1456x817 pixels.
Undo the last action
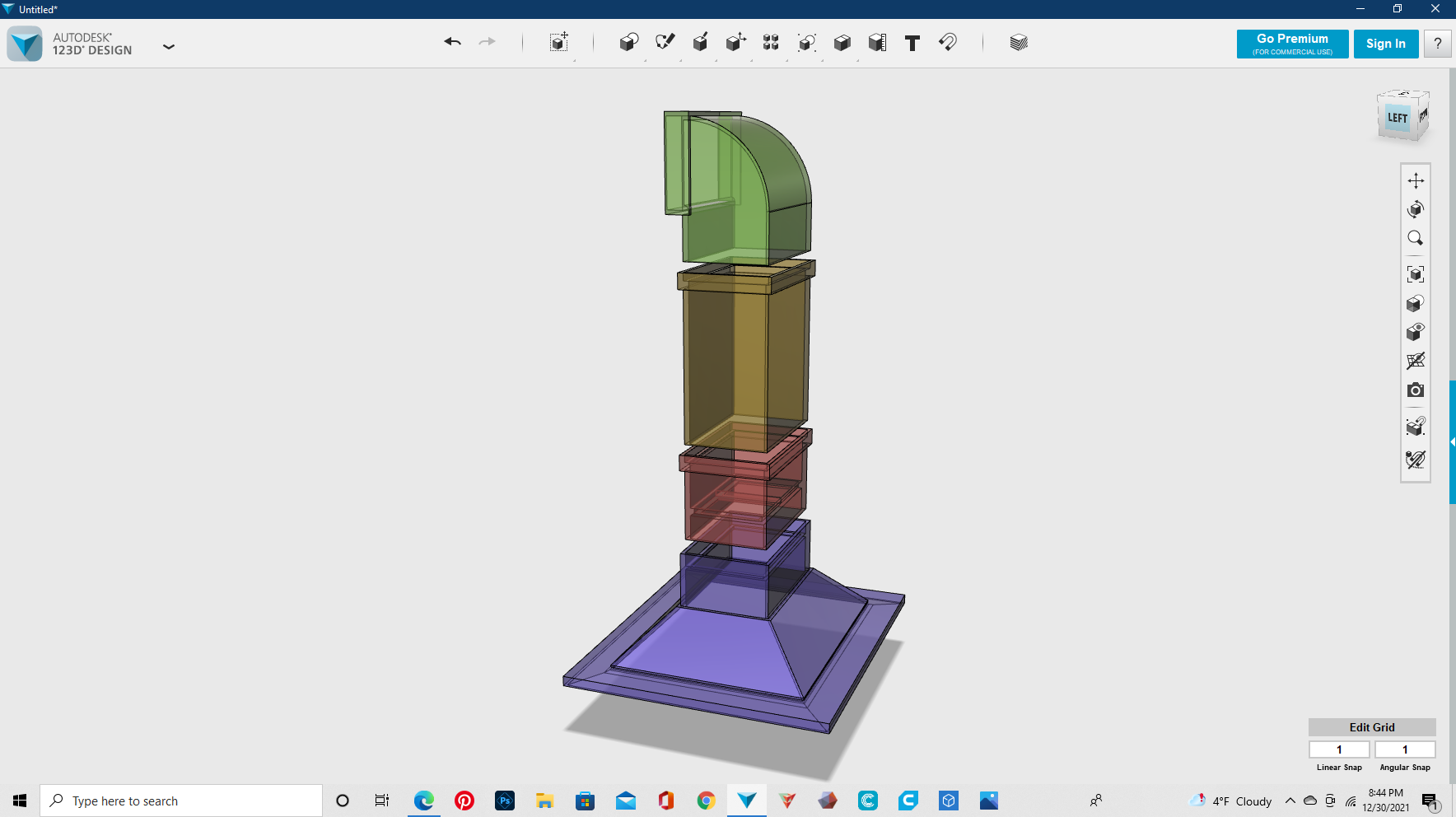click(x=452, y=42)
